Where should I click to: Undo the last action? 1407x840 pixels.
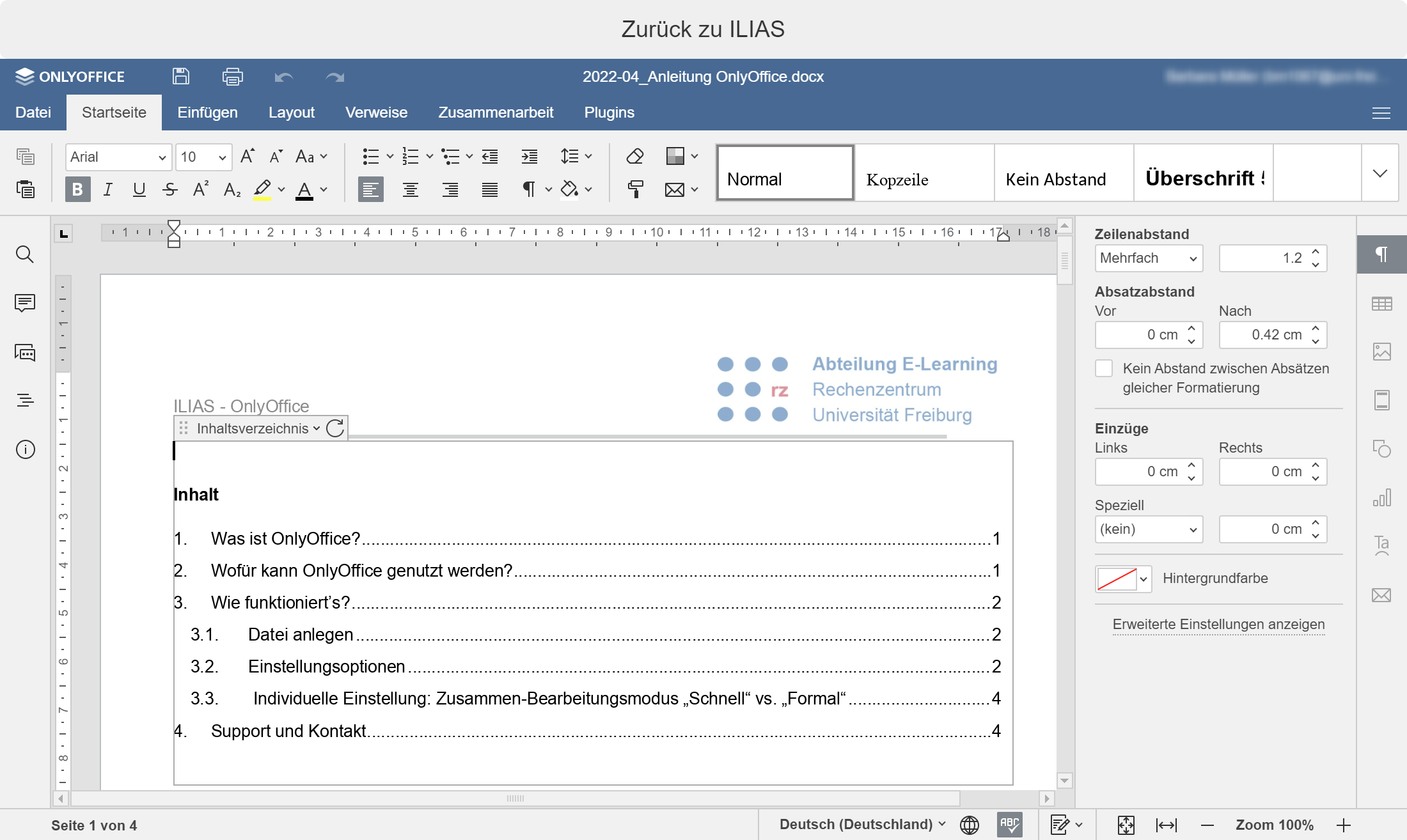(x=284, y=77)
